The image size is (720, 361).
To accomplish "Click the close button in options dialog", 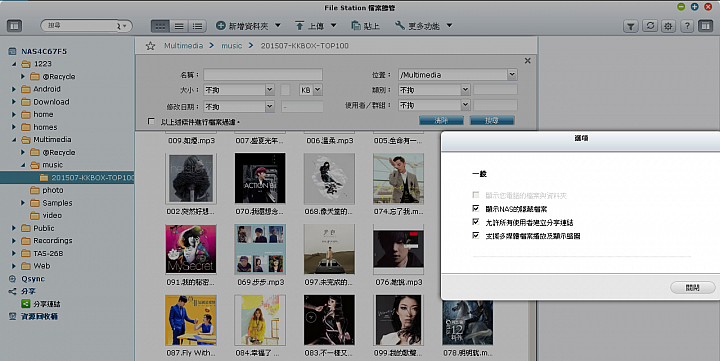I will pyautogui.click(x=692, y=288).
